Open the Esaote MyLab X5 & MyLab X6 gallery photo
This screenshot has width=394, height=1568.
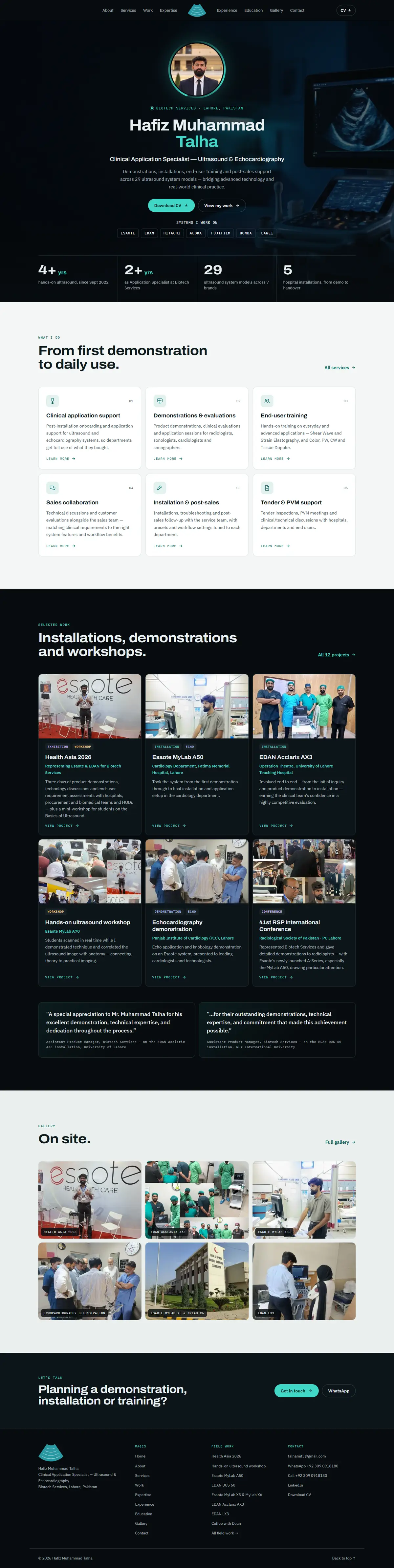[197, 1281]
